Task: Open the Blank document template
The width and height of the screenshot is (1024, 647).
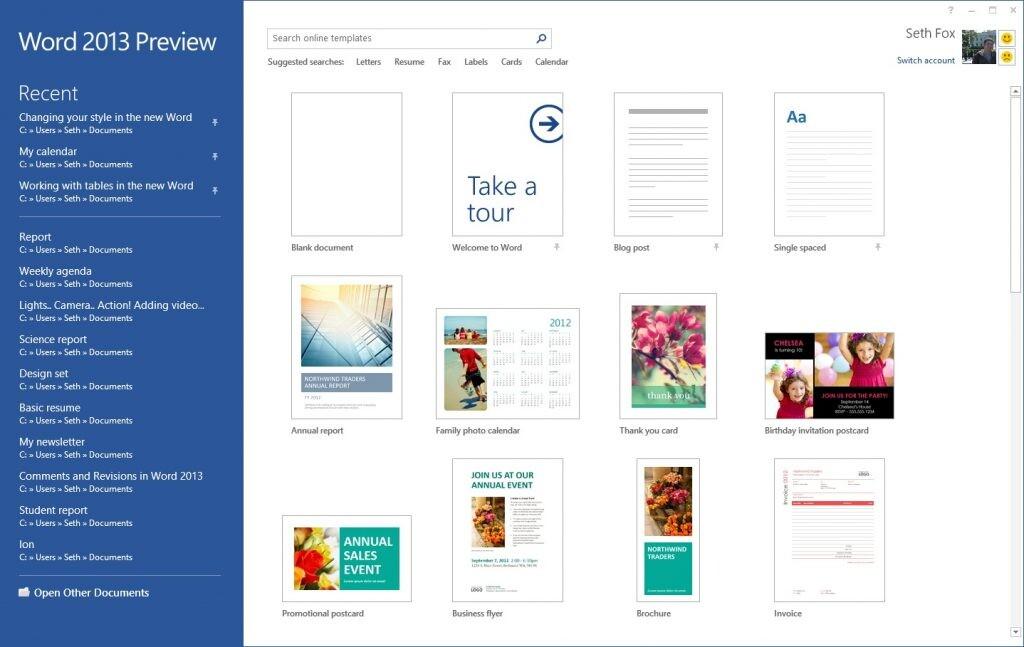Action: (345, 163)
